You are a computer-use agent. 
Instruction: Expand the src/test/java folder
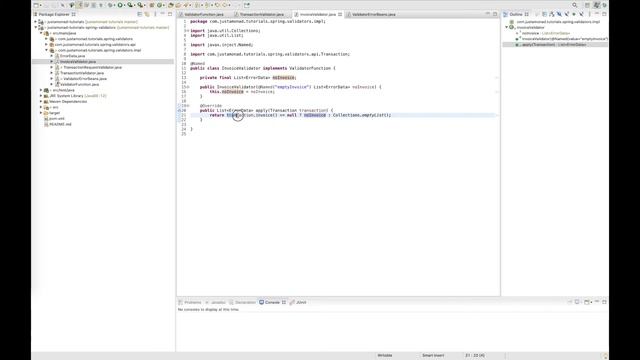(x=41, y=90)
